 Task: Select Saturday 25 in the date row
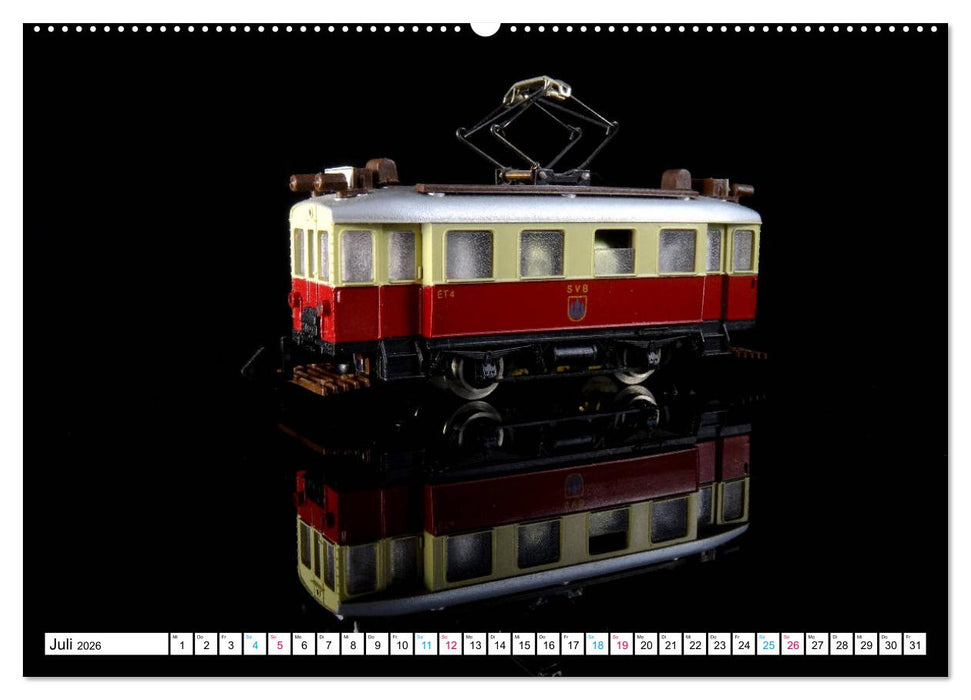click(x=767, y=645)
